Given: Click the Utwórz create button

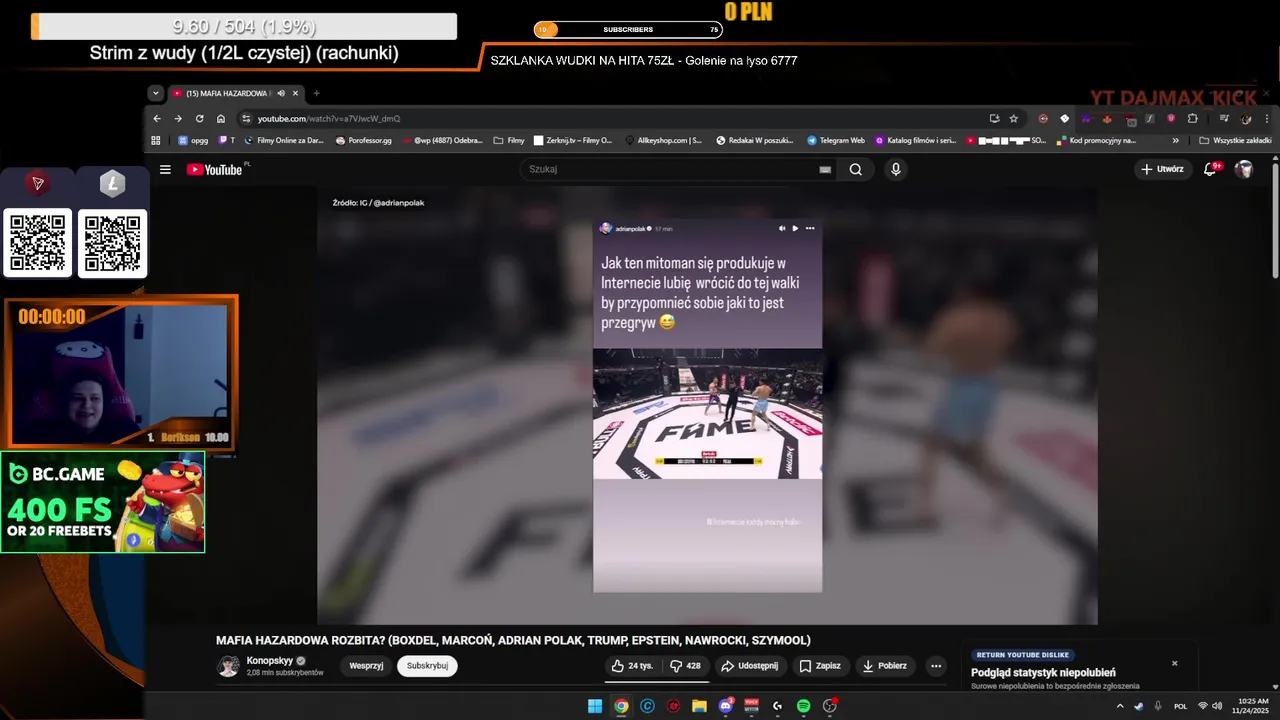Looking at the screenshot, I should (1163, 169).
